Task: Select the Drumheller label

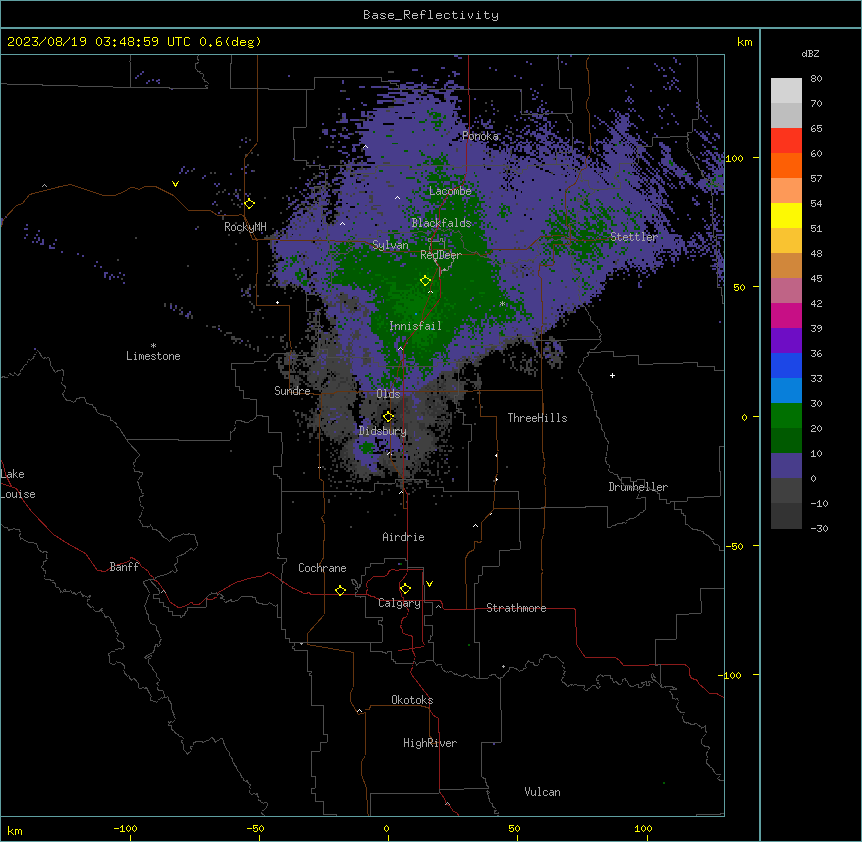Action: 638,488
